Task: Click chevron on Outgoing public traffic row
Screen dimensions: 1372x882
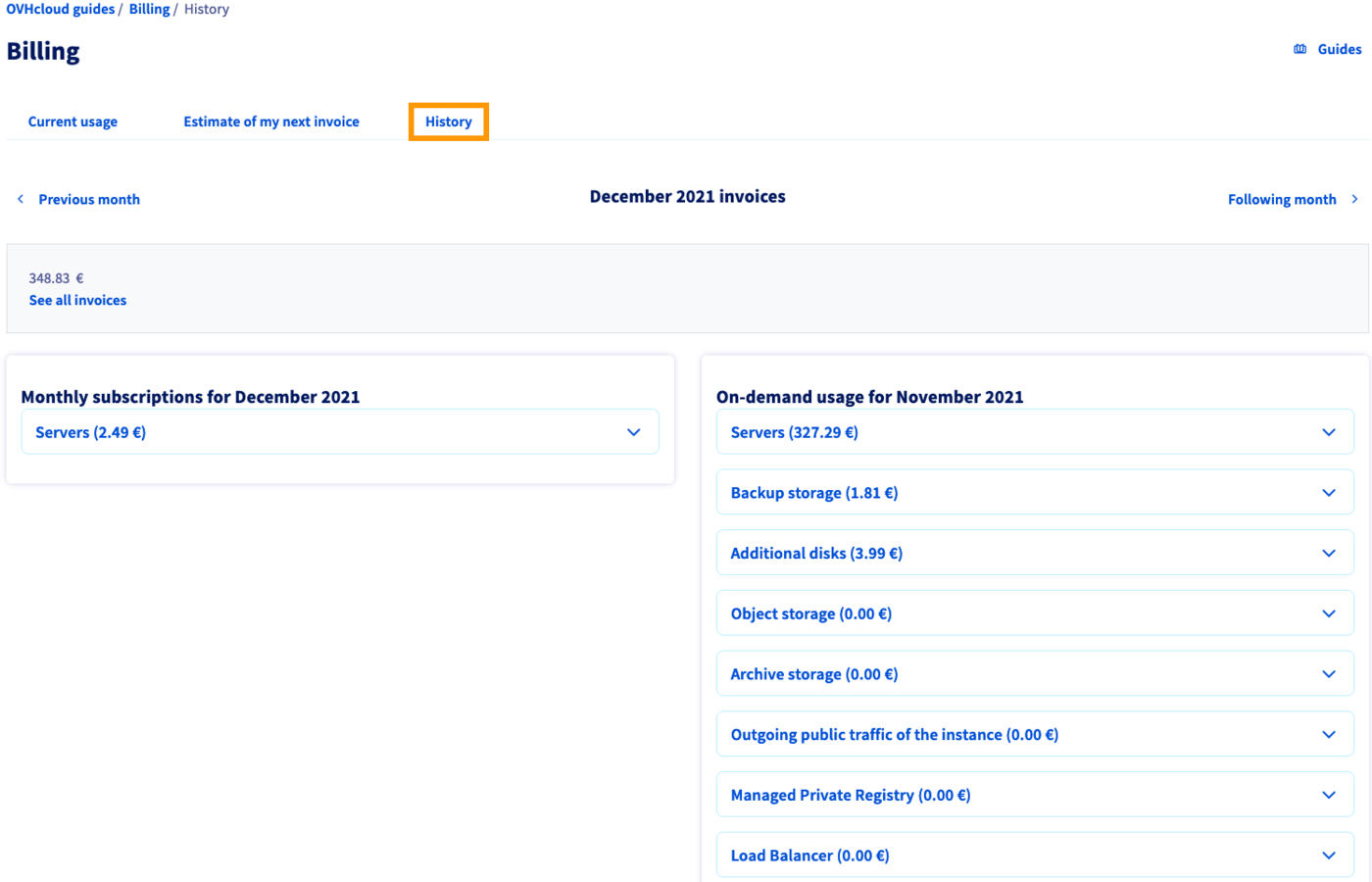Action: pyautogui.click(x=1328, y=735)
